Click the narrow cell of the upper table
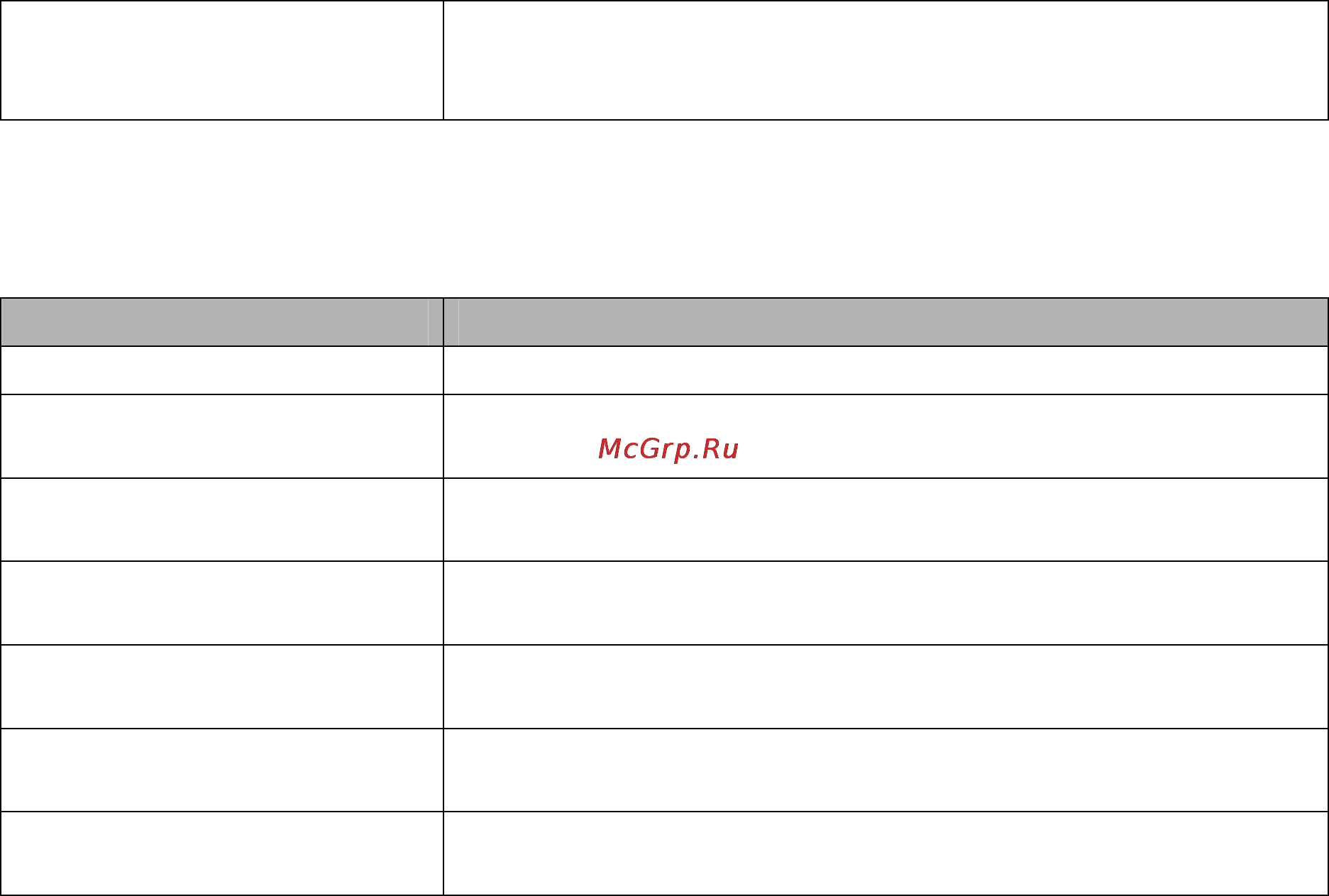This screenshot has width=1329, height=896. pos(222,60)
